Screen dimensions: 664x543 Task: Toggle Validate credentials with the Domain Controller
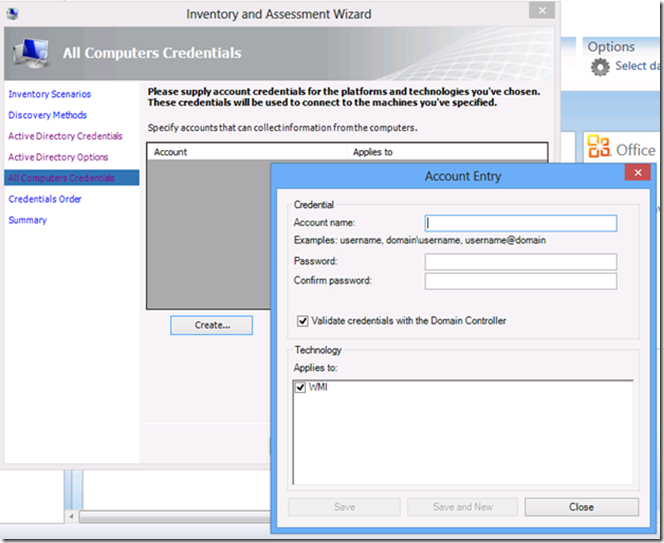(302, 321)
